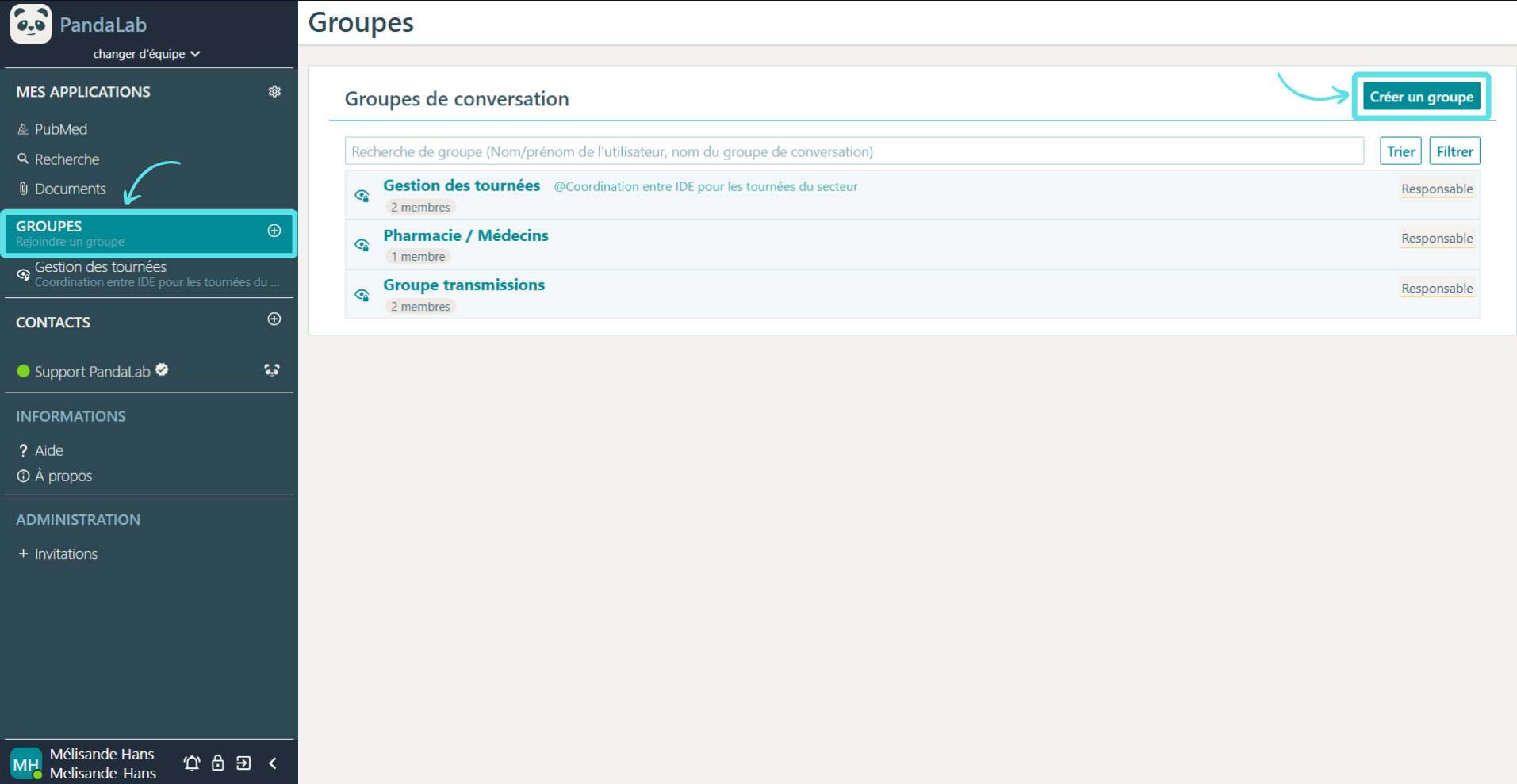Collapse the sidebar with chevron

coord(273,763)
